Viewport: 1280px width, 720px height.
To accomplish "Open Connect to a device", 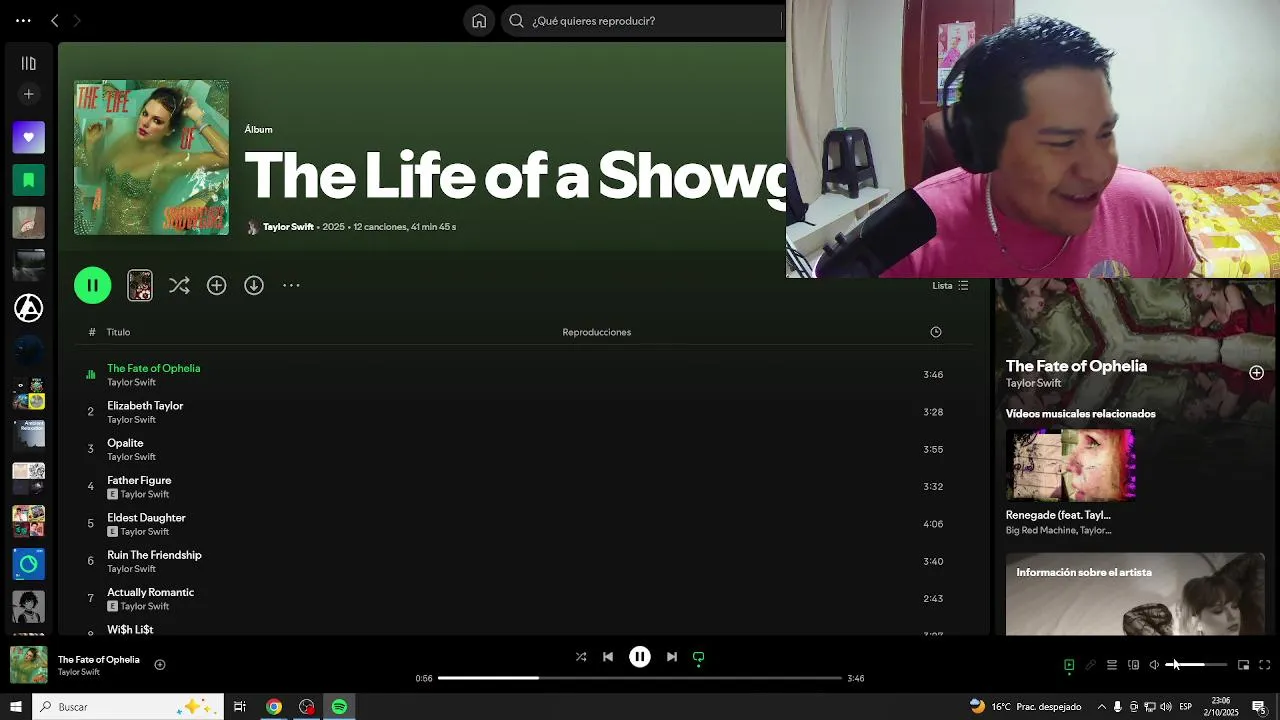I will coord(1133,665).
